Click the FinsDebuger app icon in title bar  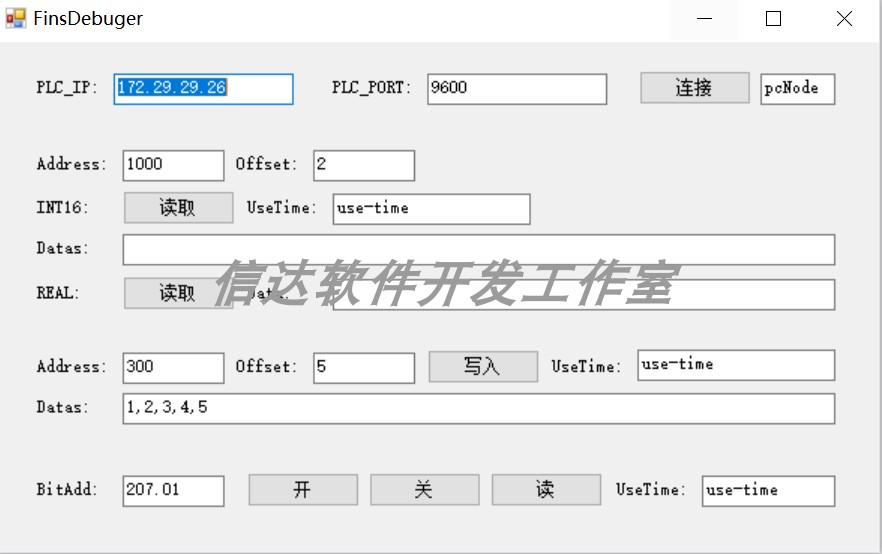16,19
